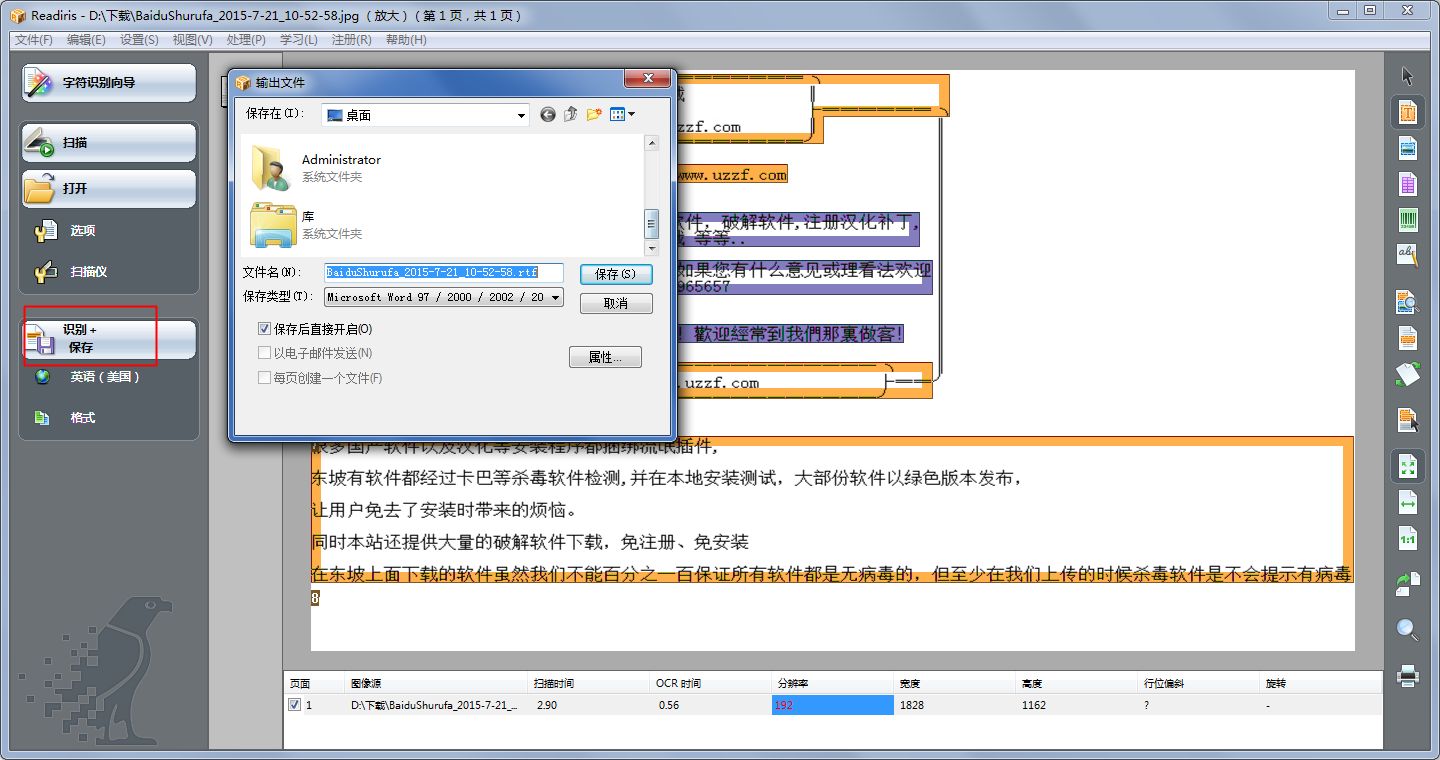The height and width of the screenshot is (760, 1440).
Task: Click the 识别+保存 button
Action: [x=109, y=339]
